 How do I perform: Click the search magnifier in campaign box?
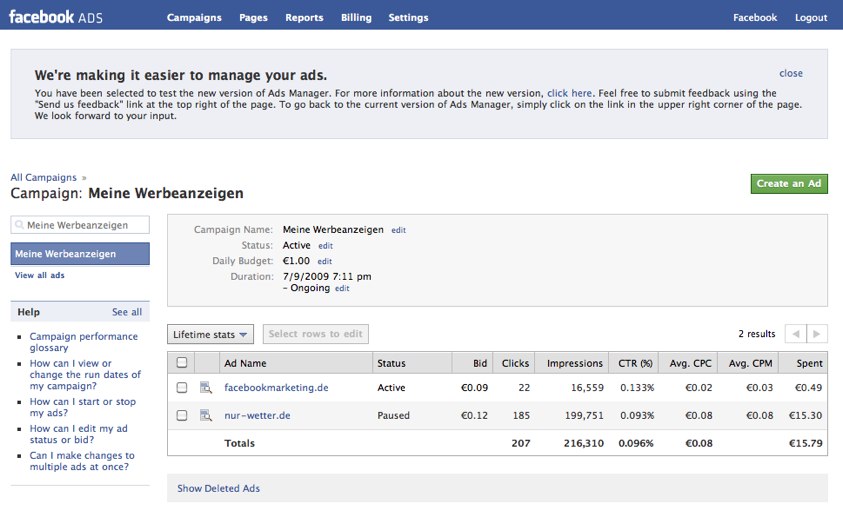click(19, 225)
